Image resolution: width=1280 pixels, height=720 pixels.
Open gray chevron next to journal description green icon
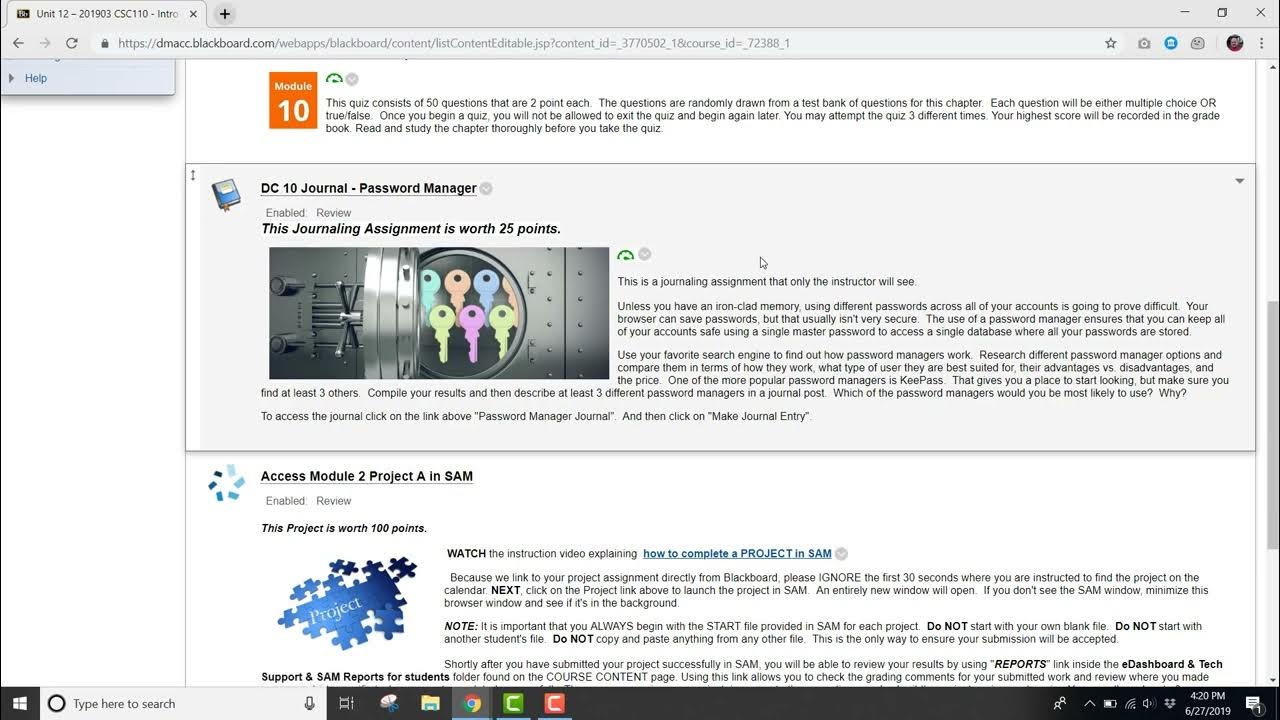(x=645, y=254)
